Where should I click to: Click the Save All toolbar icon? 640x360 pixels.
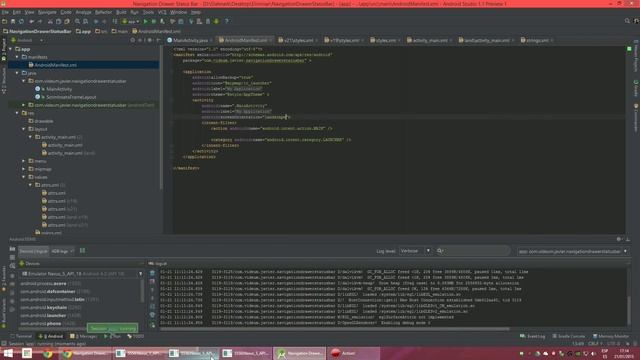point(13,21)
